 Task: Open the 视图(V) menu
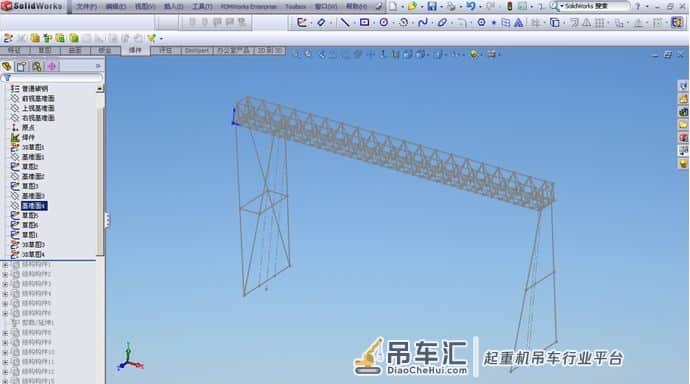pos(145,7)
